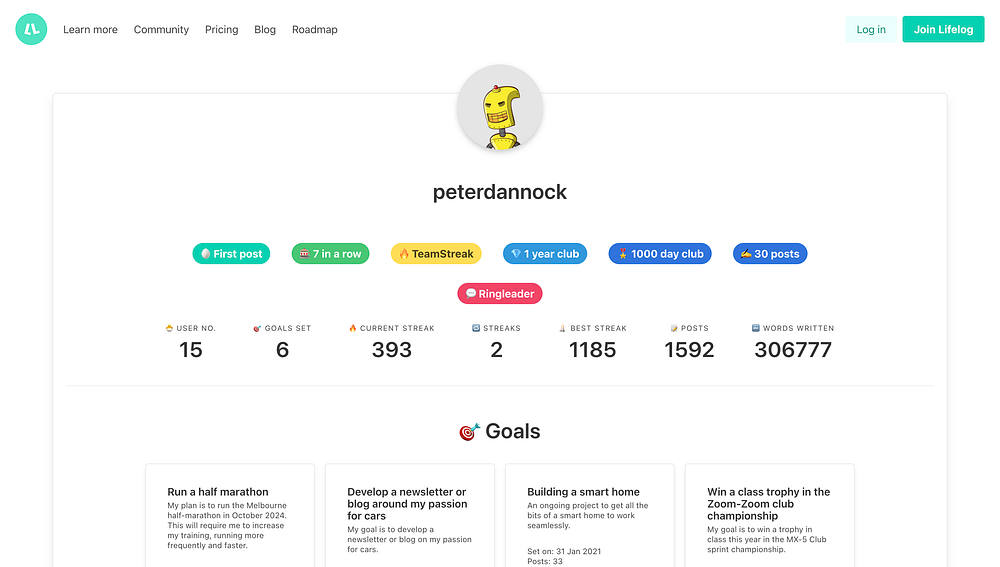Viewport: 1000px width, 567px height.
Task: Click the Ringleader badge
Action: (500, 294)
